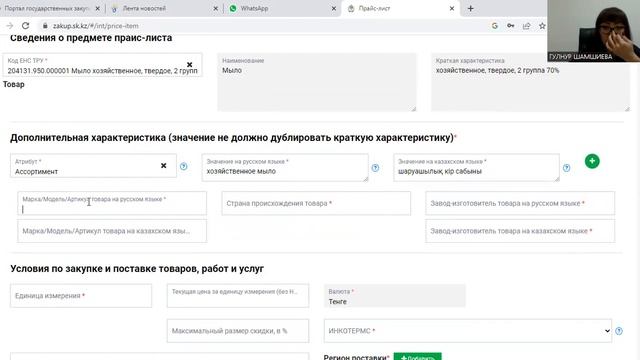Screen dimensions: 640x360
Task: Click the Условия по закупке и поставке heading
Action: click(137, 269)
